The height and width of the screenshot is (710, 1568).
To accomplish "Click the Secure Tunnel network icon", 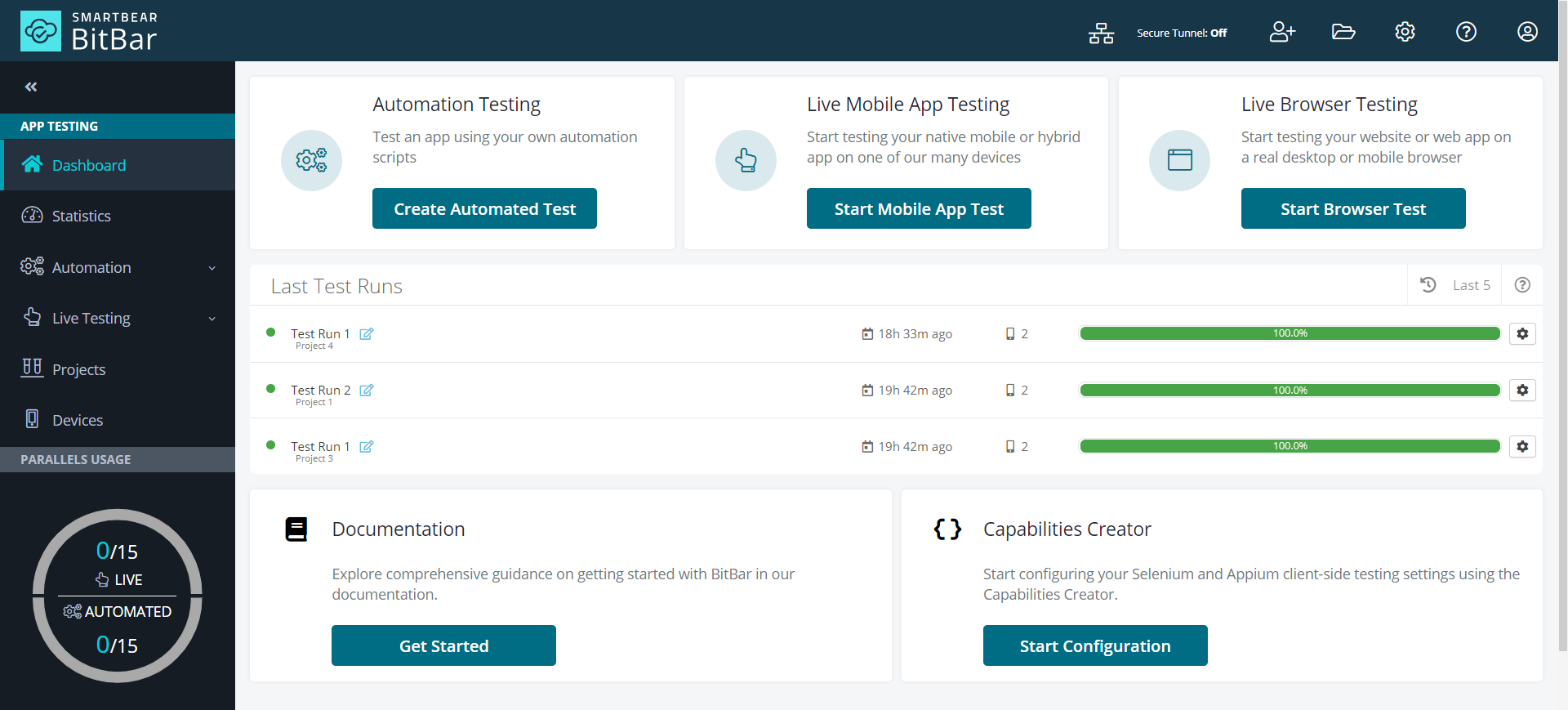I will (x=1101, y=33).
